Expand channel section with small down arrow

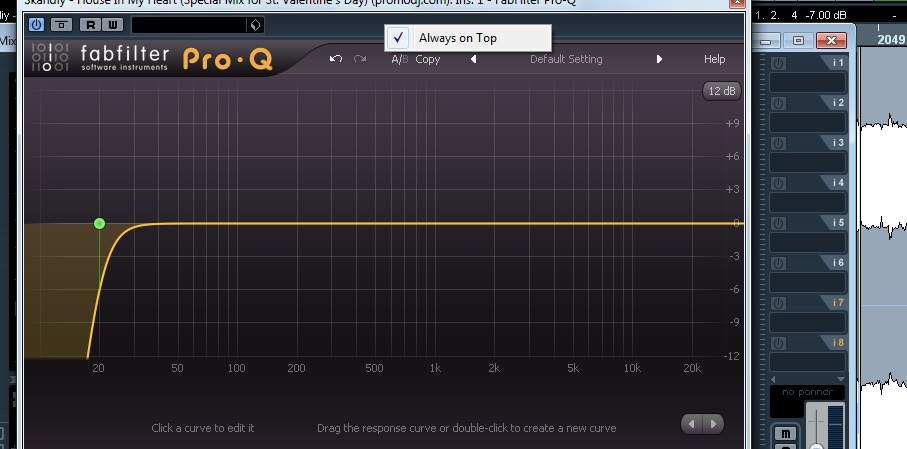(841, 379)
